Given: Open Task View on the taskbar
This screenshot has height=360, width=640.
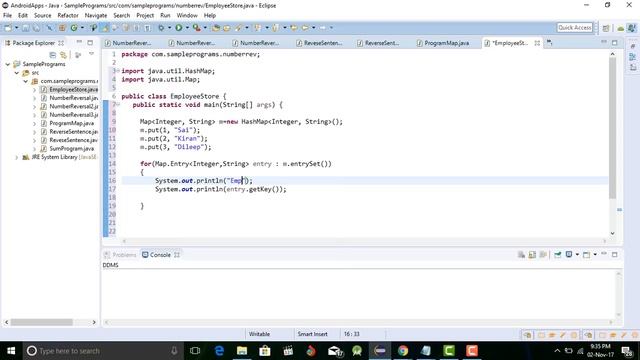Looking at the screenshot, I should [x=195, y=351].
